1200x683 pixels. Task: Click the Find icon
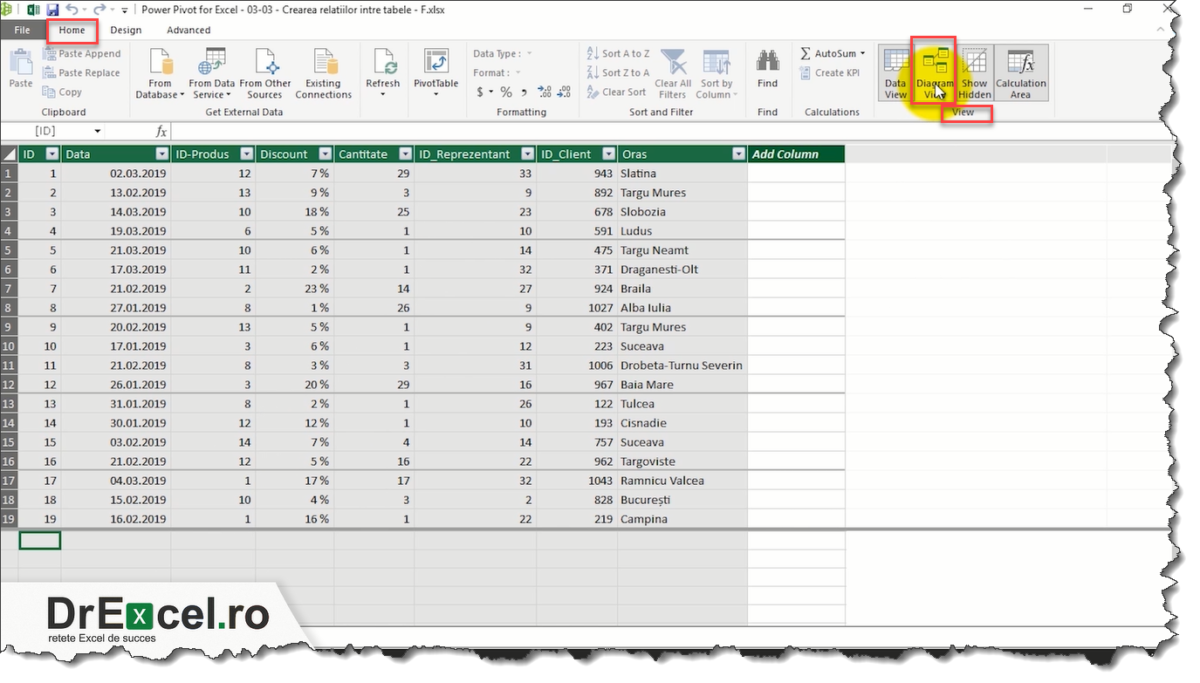tap(767, 70)
